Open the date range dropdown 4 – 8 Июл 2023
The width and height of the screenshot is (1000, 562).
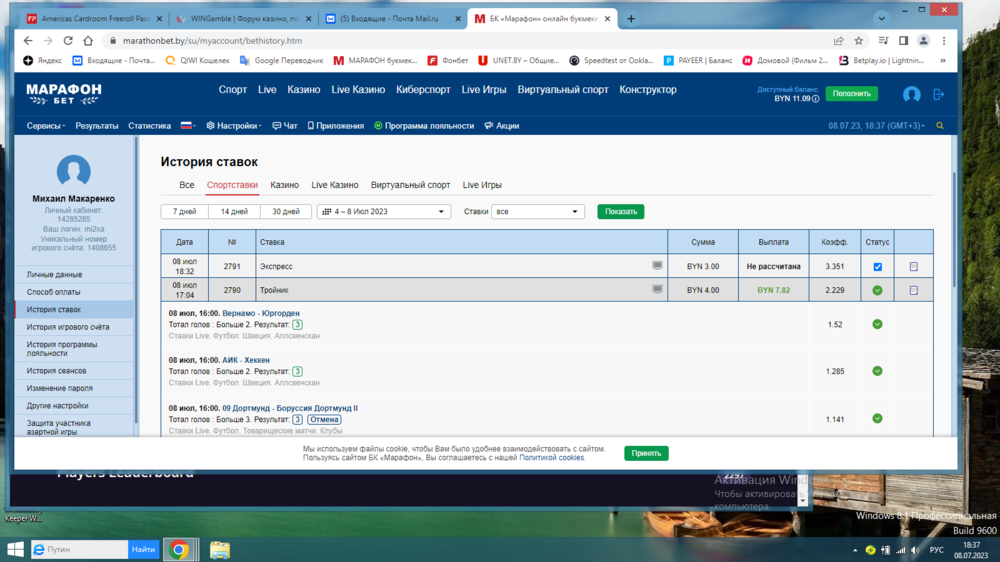[x=384, y=212]
